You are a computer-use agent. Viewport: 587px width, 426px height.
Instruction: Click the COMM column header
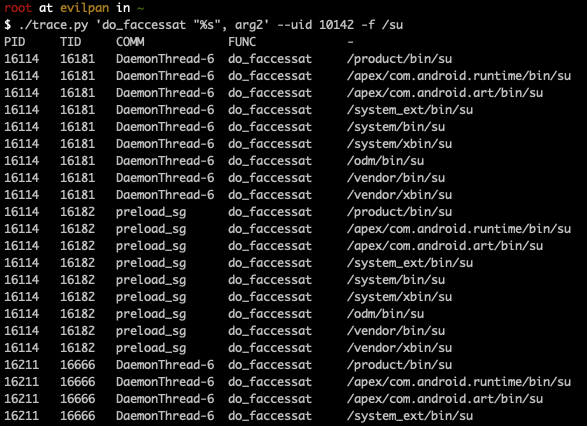pos(130,42)
